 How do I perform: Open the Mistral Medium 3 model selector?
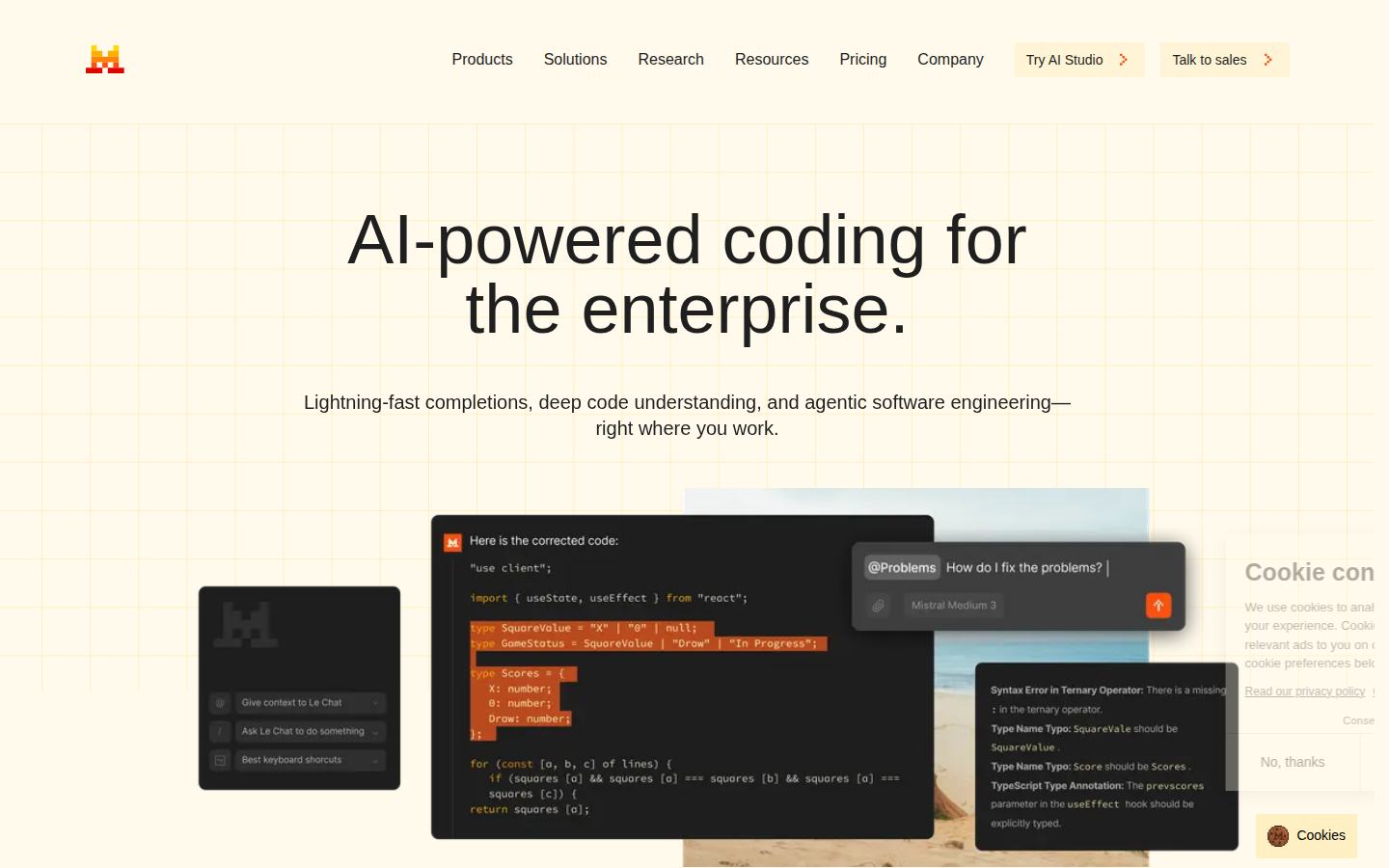[x=953, y=606]
